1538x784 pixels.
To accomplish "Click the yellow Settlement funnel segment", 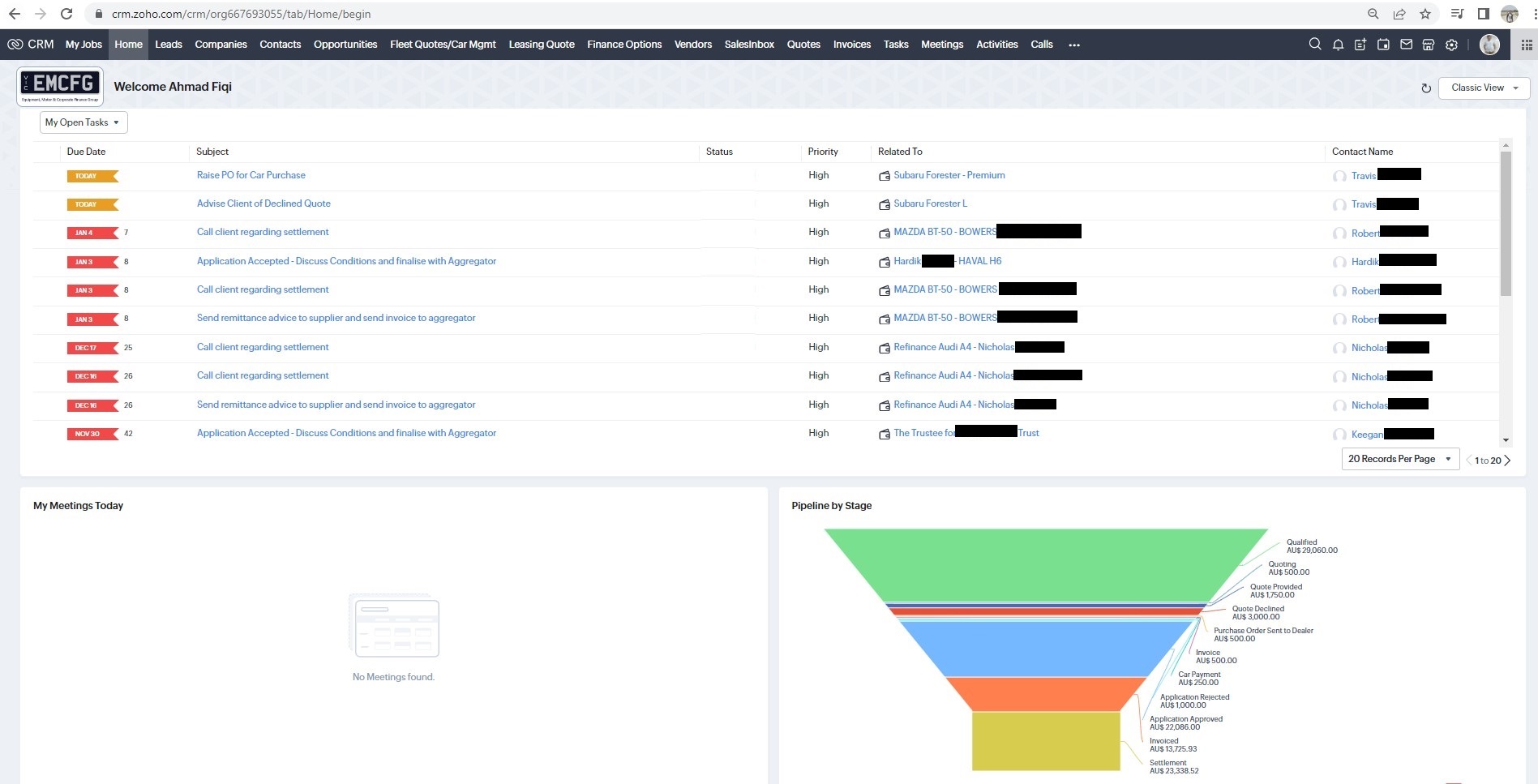I will coord(1046,741).
